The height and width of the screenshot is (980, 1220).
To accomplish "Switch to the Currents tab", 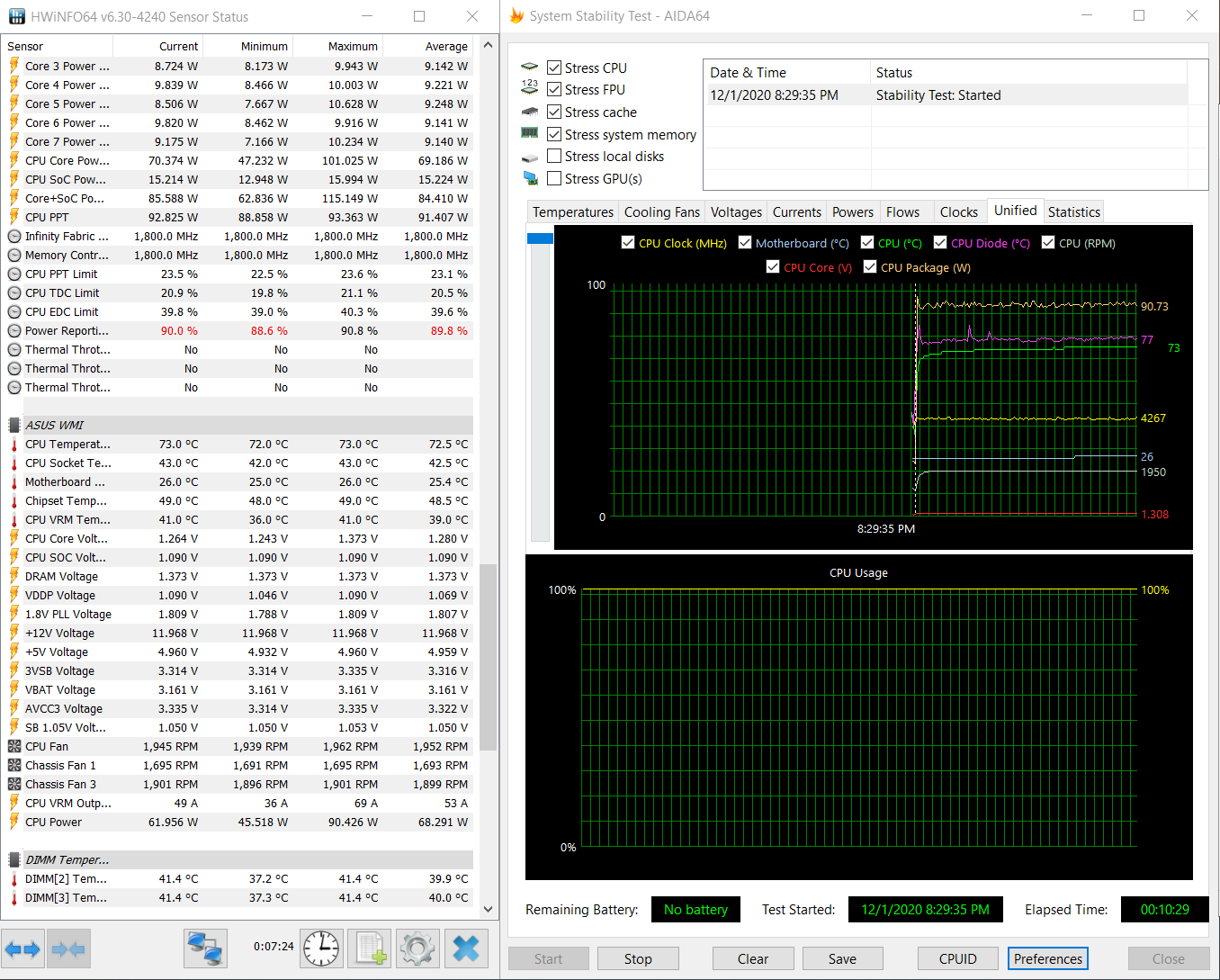I will pyautogui.click(x=797, y=212).
